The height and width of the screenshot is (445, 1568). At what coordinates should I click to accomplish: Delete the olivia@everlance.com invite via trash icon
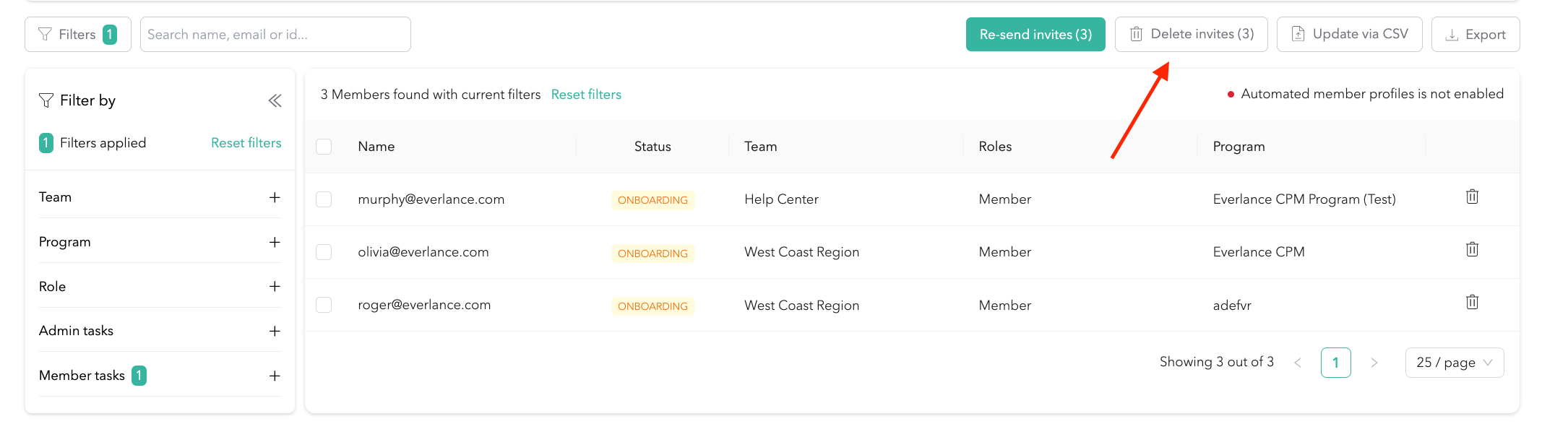pyautogui.click(x=1472, y=249)
